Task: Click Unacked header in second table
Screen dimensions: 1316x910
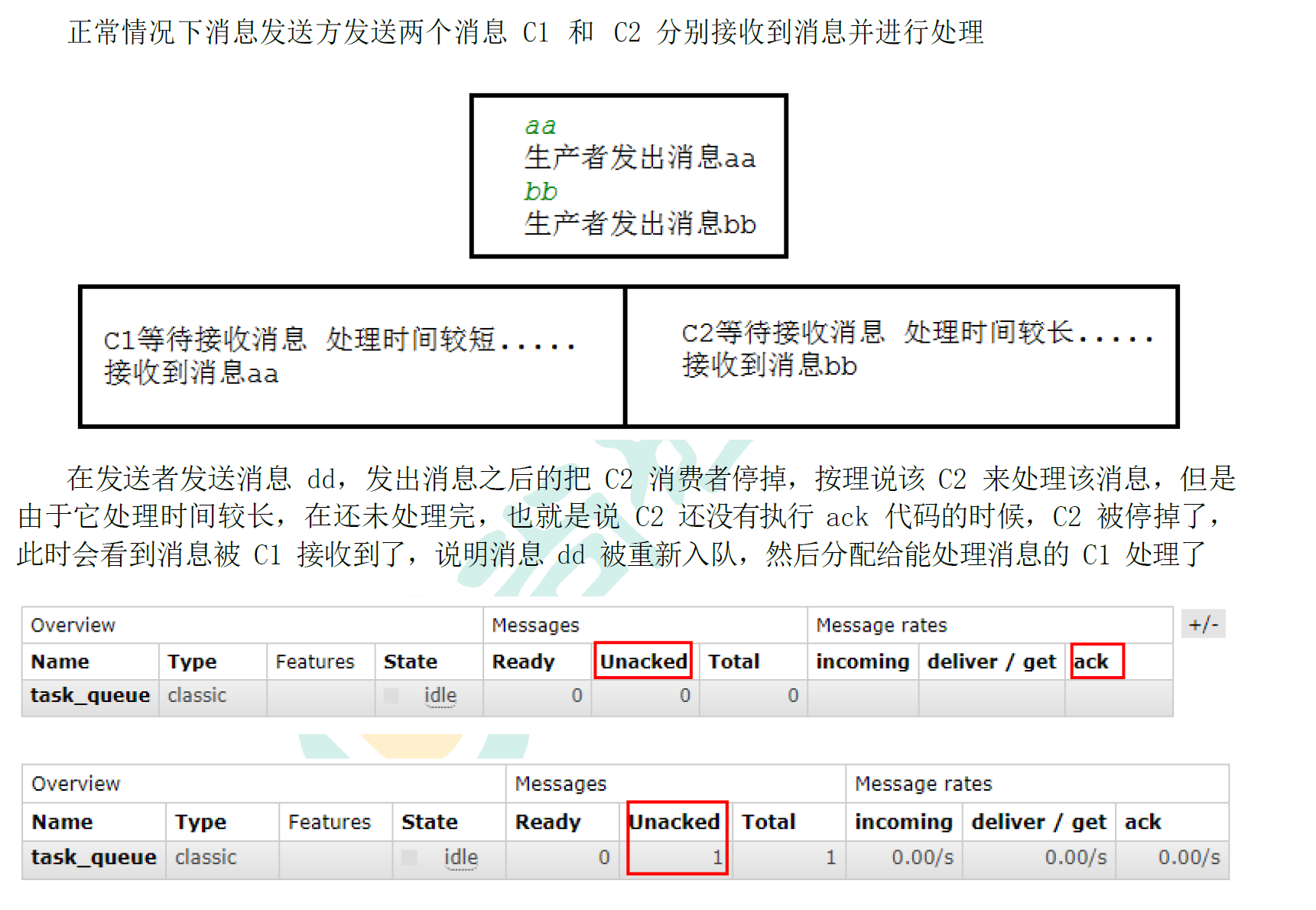Action: (x=674, y=822)
